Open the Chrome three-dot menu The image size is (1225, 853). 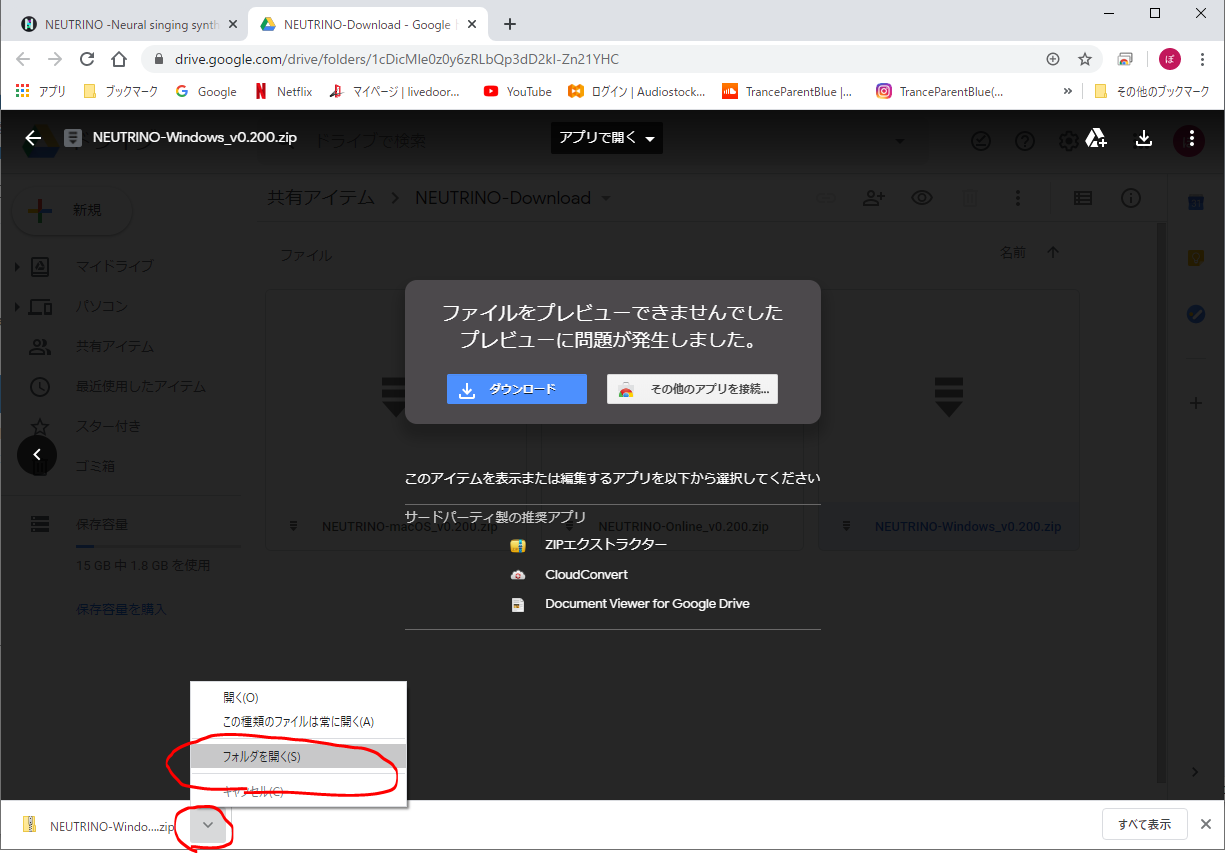tap(1204, 59)
